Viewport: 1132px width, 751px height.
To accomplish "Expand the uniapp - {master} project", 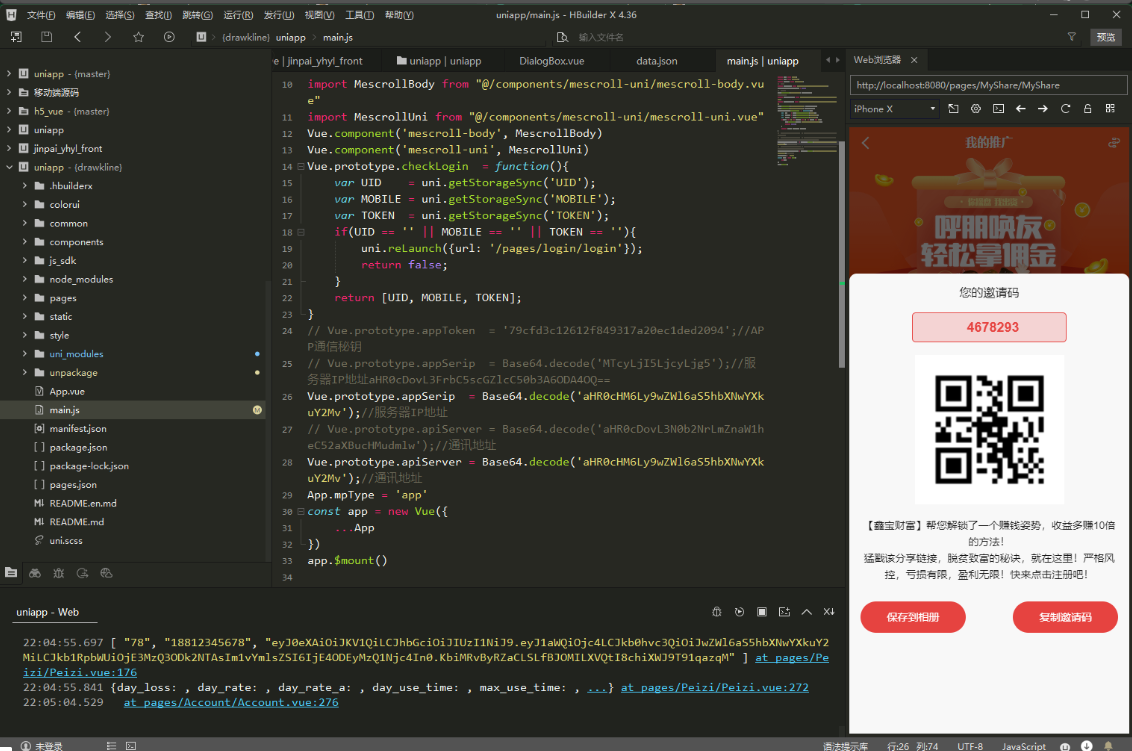I will pyautogui.click(x=9, y=74).
